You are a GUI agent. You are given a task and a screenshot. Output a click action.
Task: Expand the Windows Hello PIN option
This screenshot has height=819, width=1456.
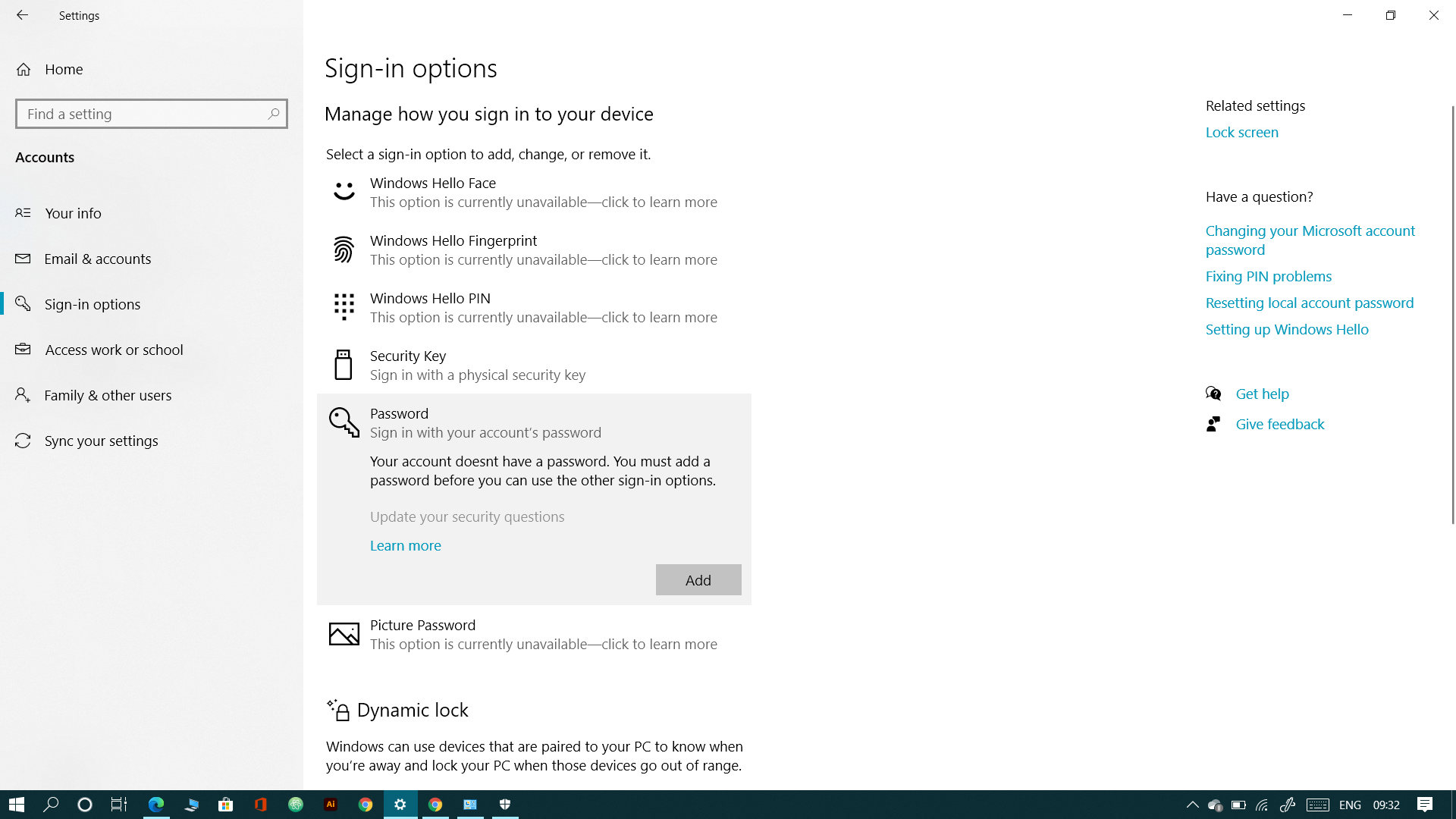click(534, 307)
